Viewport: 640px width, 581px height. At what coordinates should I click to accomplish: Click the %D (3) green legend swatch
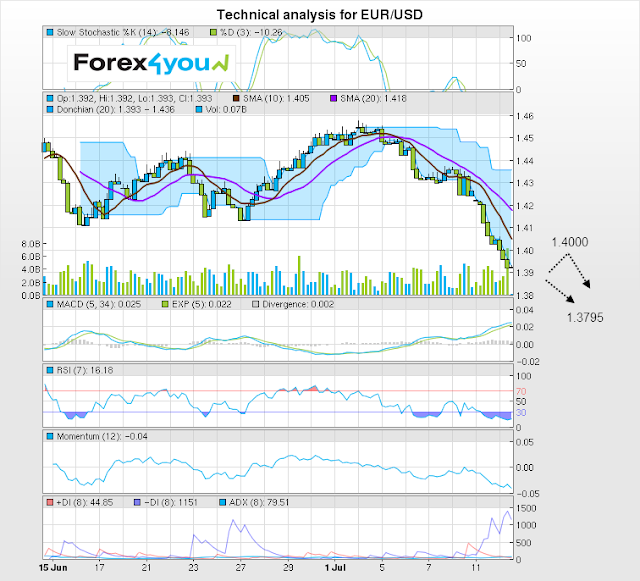pyautogui.click(x=213, y=32)
